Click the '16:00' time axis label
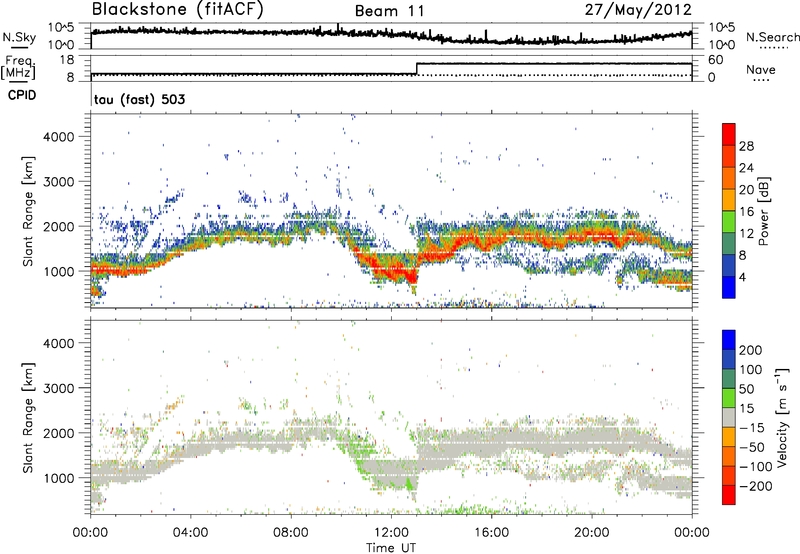800x554 pixels. pos(491,533)
